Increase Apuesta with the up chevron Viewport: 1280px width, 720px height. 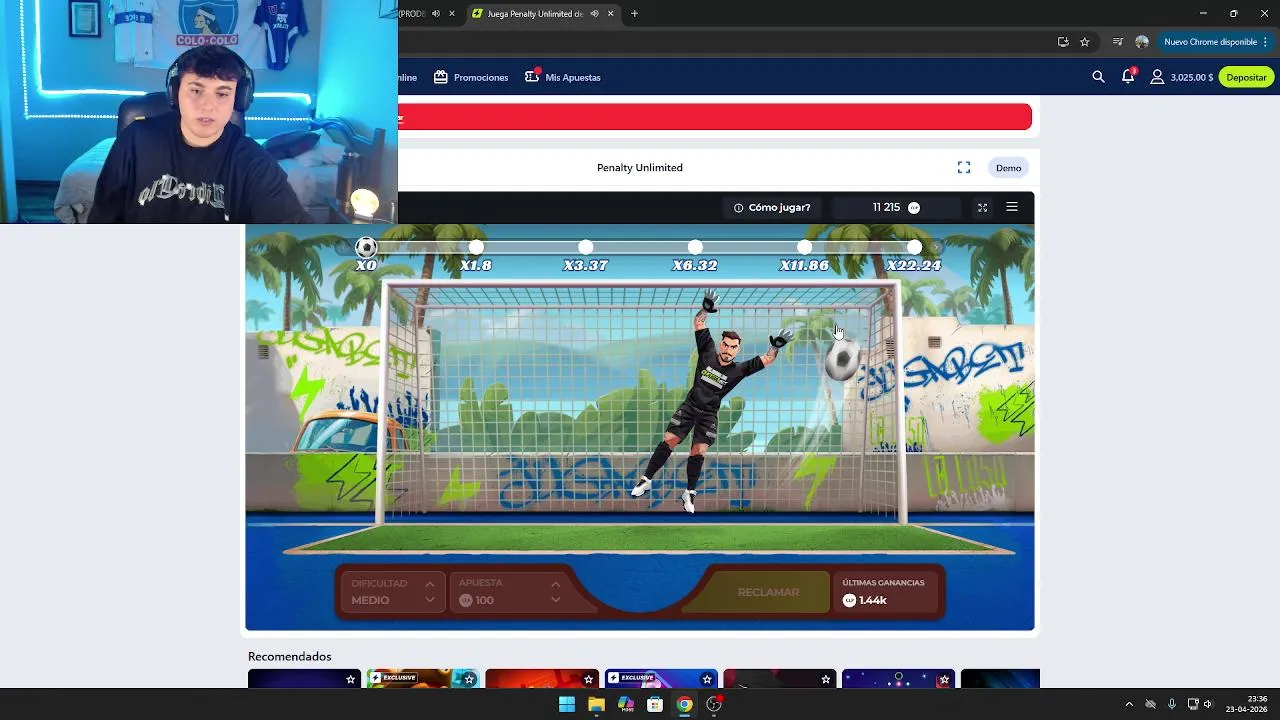555,584
